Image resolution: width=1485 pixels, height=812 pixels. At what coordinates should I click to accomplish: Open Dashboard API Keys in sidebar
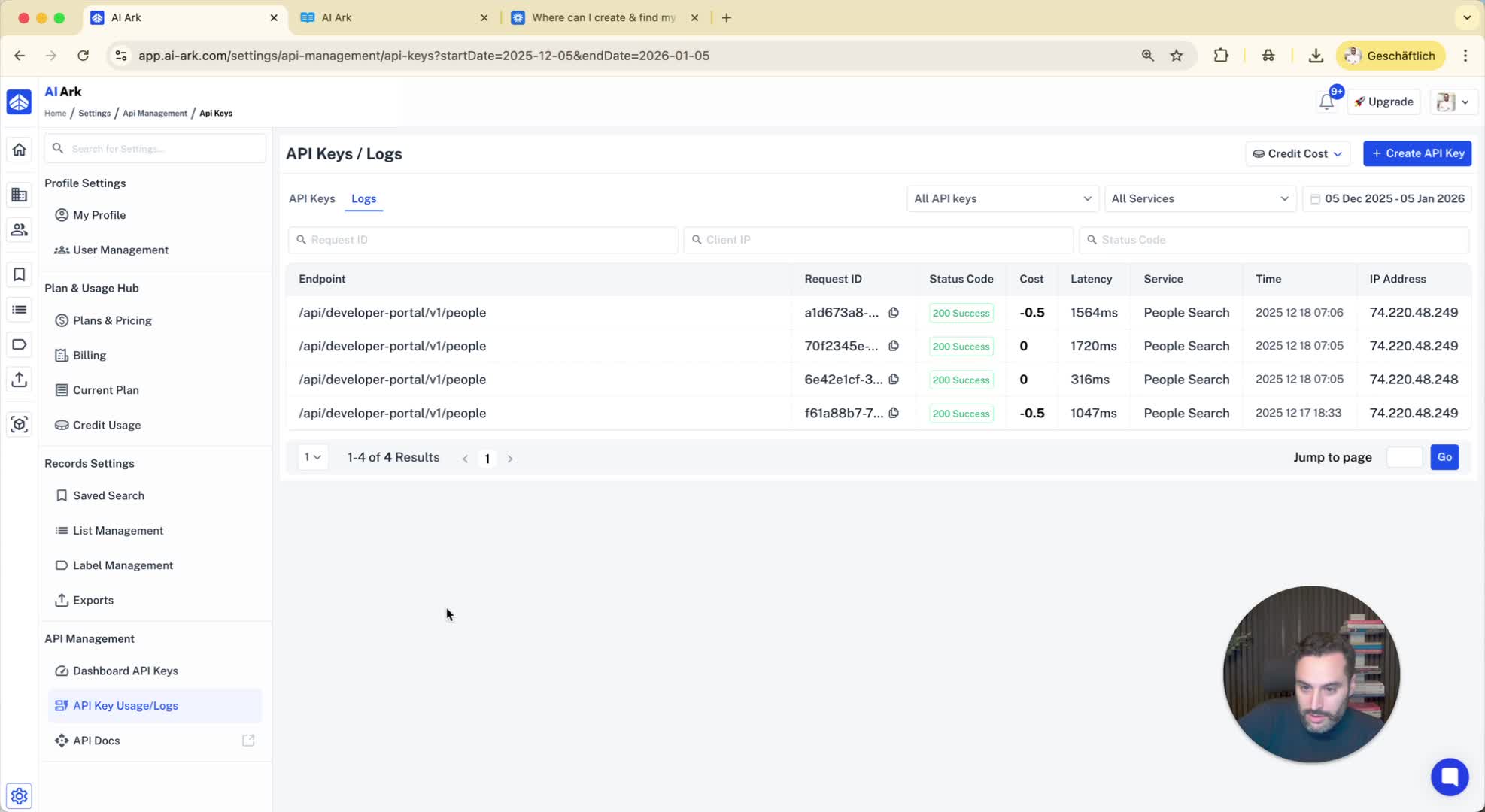coord(125,671)
